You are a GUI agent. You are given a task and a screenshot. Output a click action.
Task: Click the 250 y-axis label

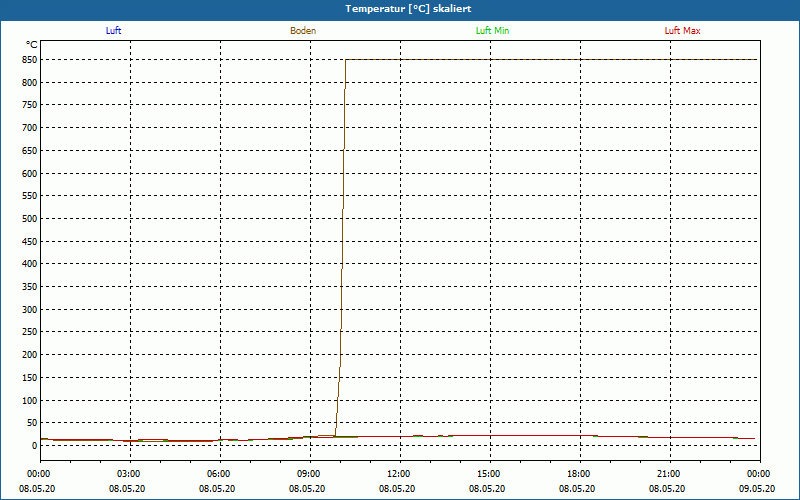coord(30,332)
